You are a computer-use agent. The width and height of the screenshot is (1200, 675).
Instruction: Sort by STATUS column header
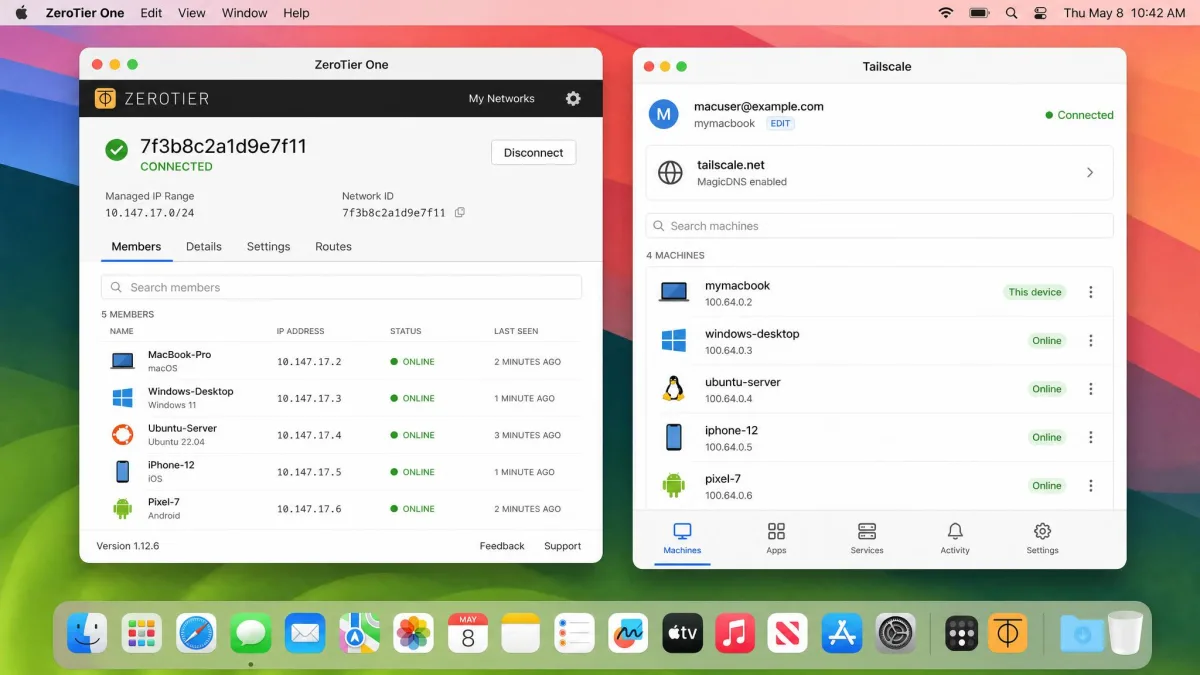point(405,331)
